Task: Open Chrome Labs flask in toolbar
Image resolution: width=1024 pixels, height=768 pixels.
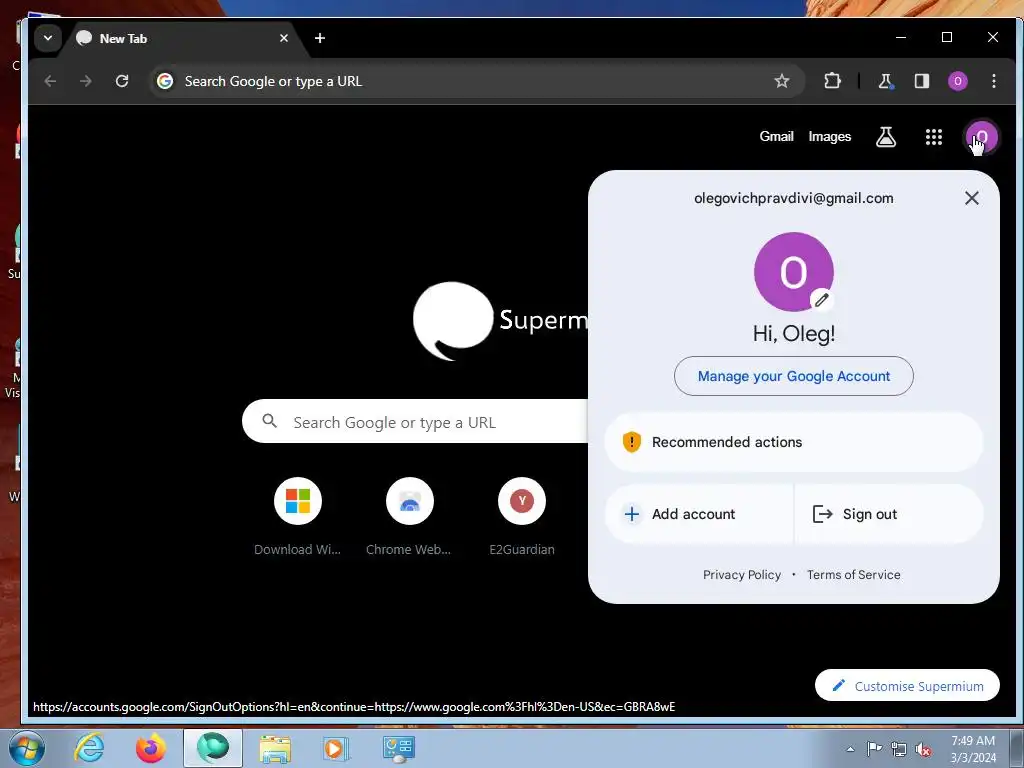Action: coord(886,81)
